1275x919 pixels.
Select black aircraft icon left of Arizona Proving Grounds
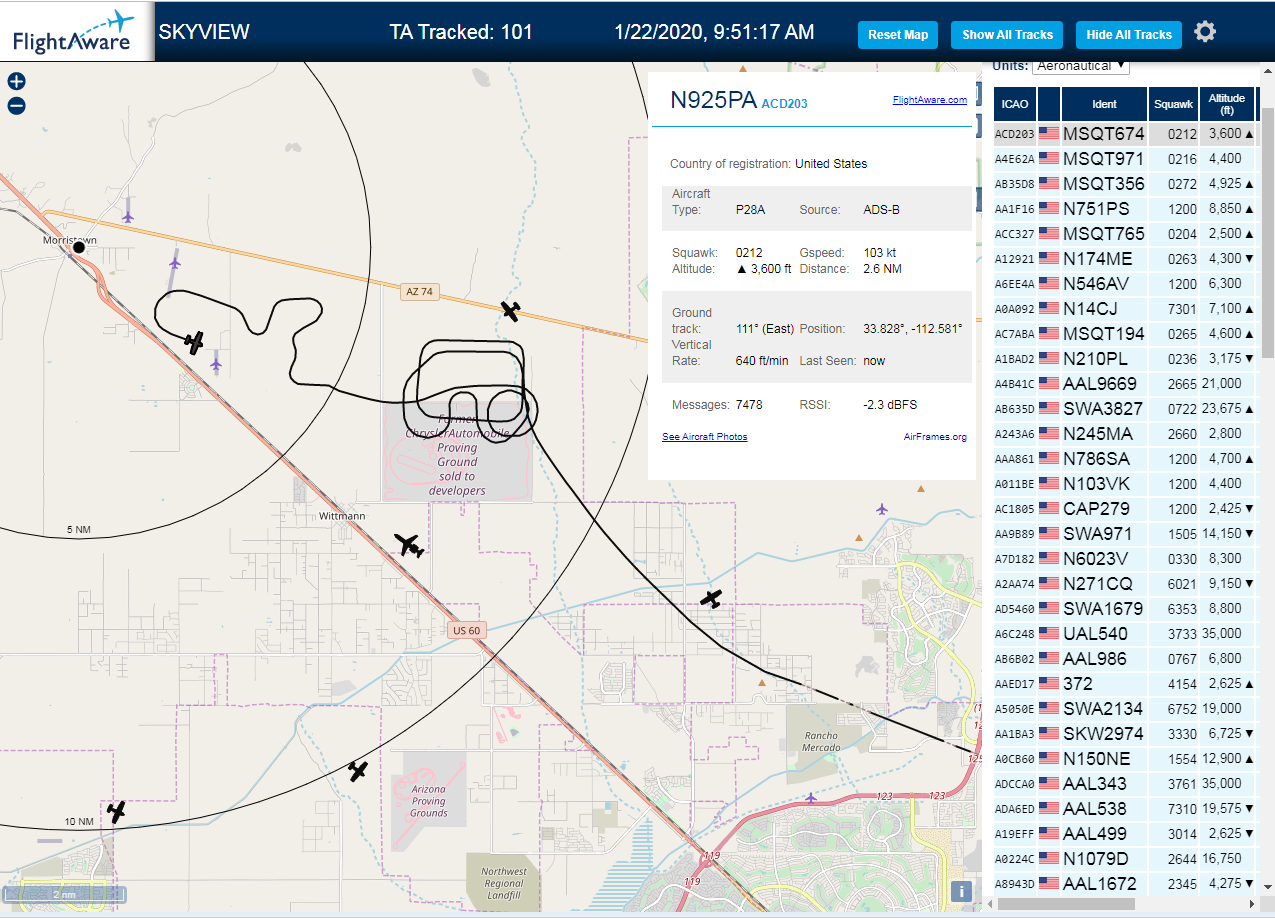tap(358, 771)
